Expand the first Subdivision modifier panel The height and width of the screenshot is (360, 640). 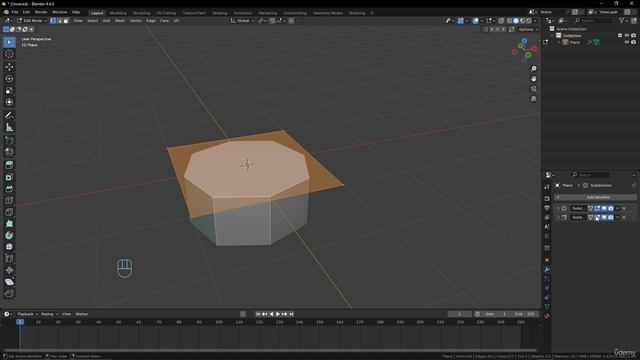point(558,208)
